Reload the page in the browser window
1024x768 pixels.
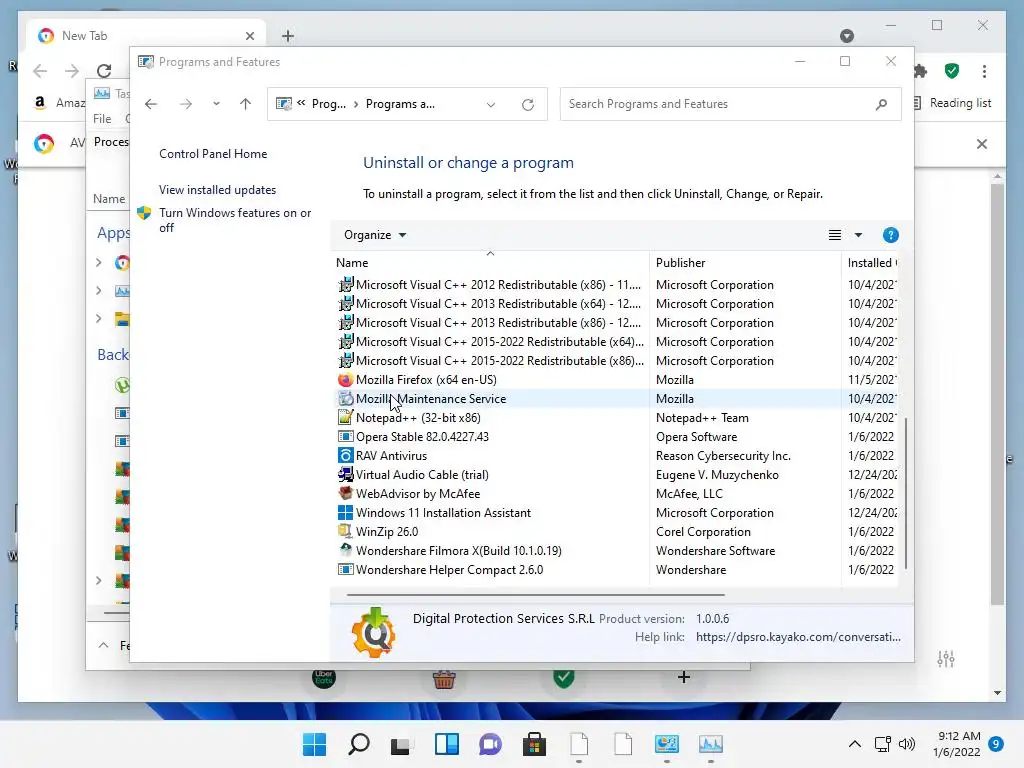pos(104,71)
